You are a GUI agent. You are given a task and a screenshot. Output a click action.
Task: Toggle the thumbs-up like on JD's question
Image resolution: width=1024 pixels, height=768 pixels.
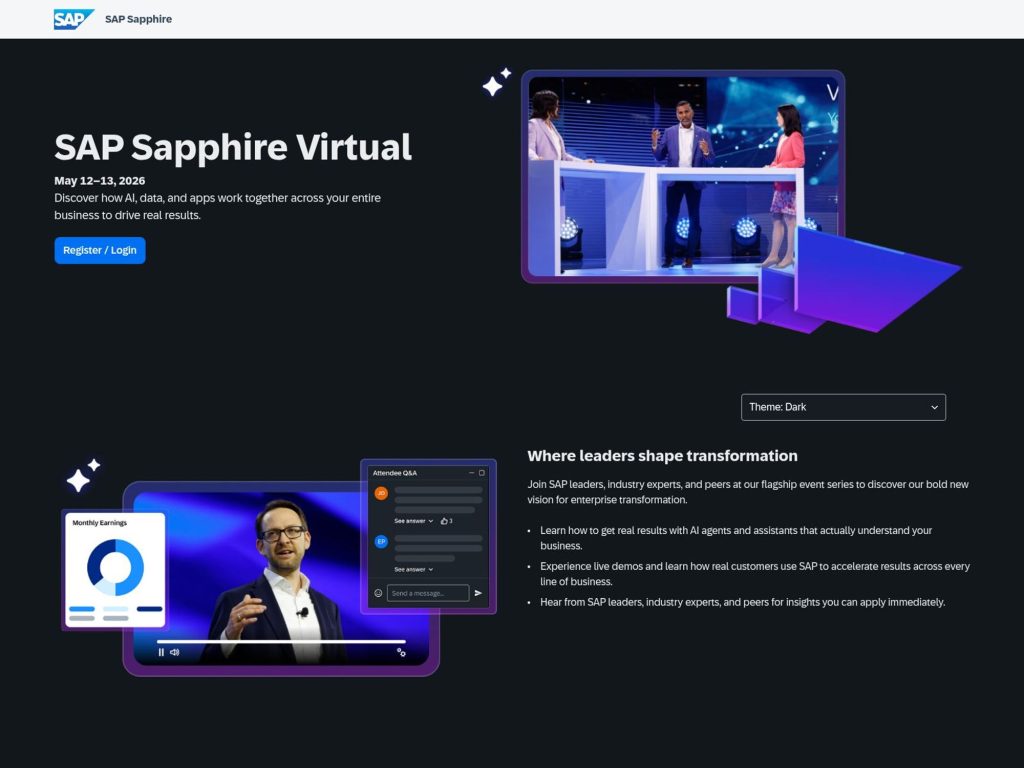(x=444, y=521)
